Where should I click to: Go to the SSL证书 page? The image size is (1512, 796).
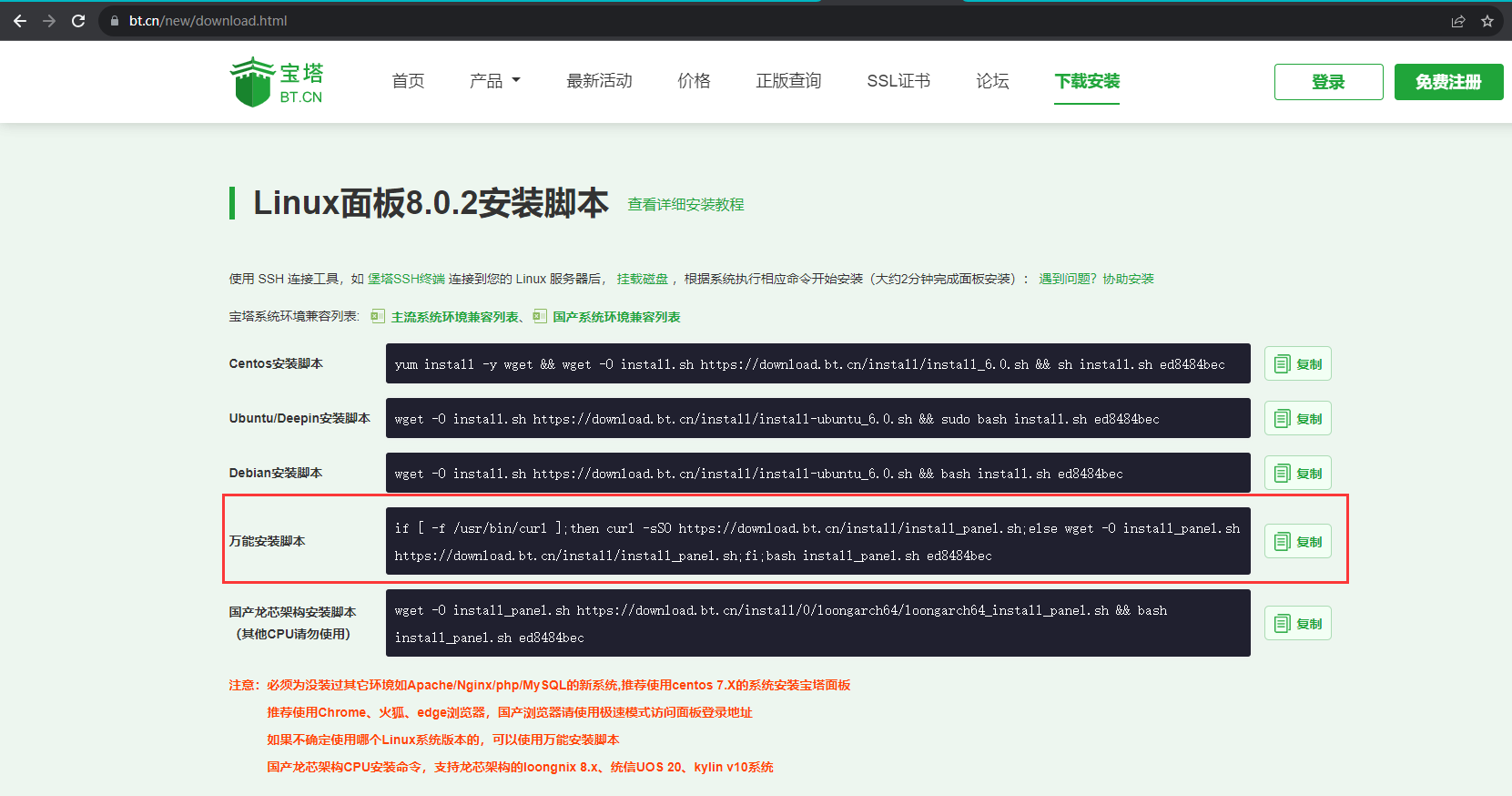point(898,81)
